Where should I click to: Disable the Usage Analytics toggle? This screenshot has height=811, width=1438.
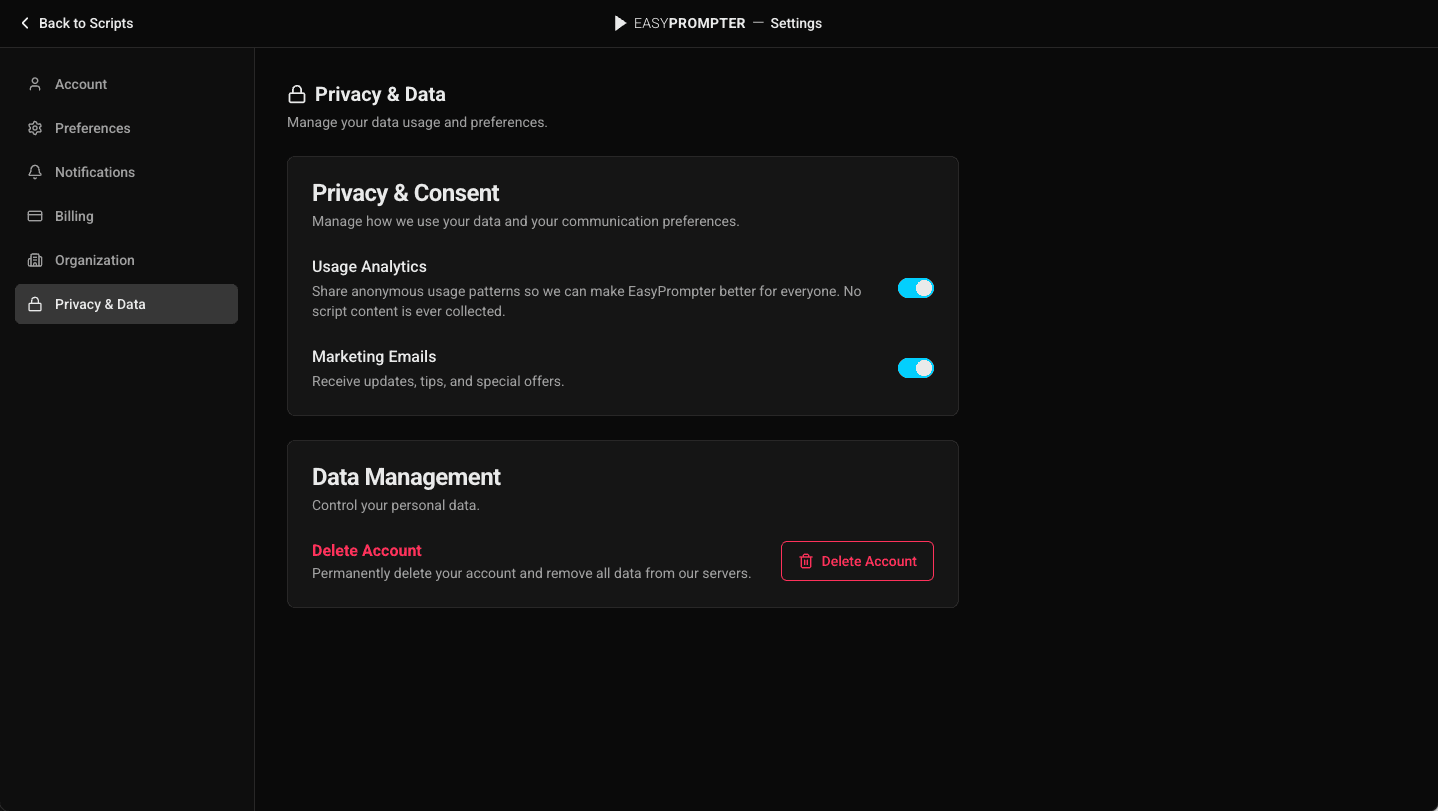(915, 288)
